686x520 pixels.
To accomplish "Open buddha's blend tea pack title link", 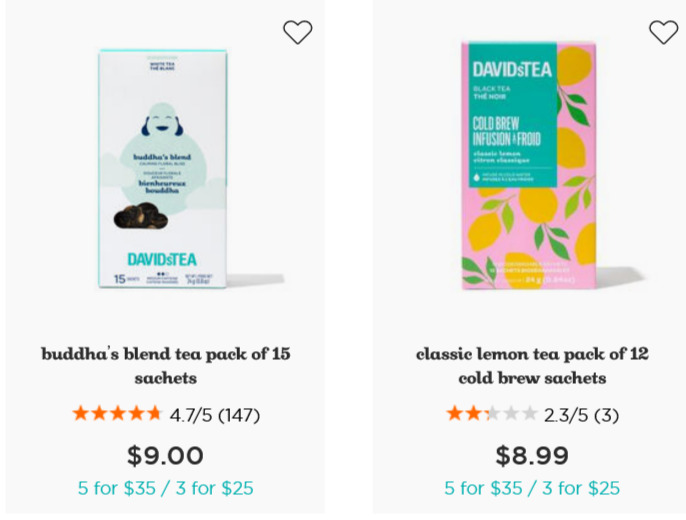I will (x=166, y=366).
